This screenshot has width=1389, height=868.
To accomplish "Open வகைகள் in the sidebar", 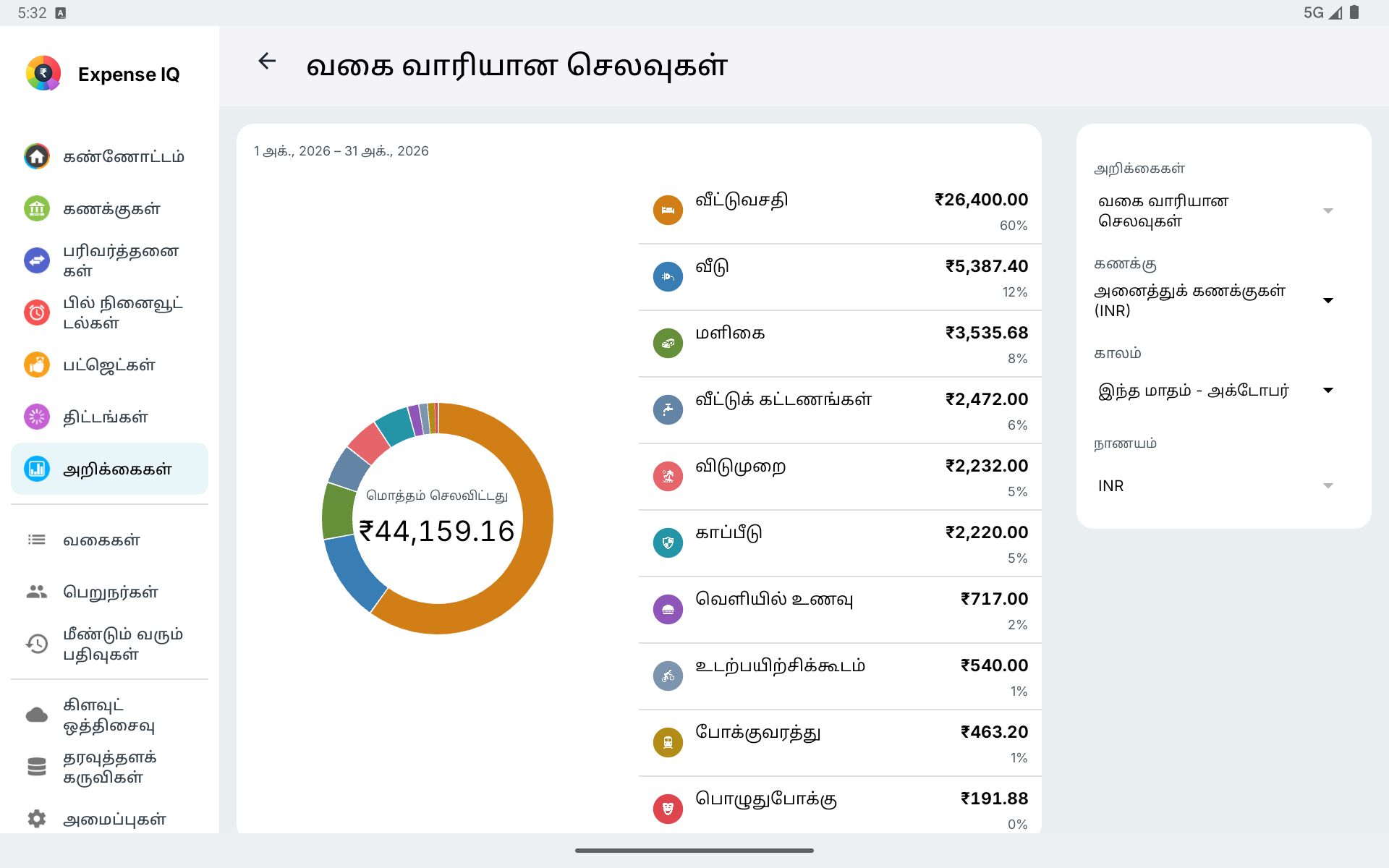I will point(109,540).
